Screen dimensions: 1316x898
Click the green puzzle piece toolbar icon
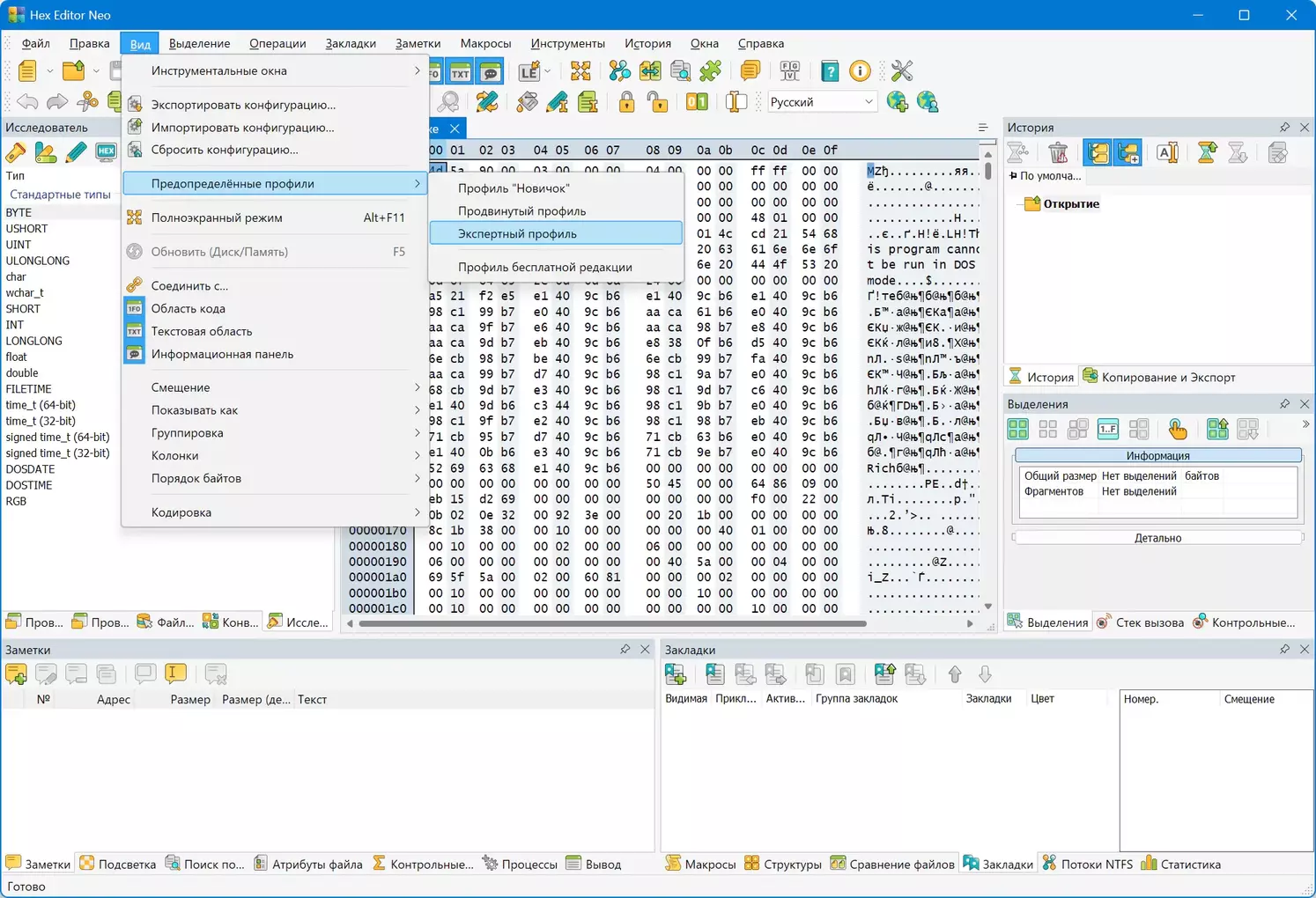711,71
